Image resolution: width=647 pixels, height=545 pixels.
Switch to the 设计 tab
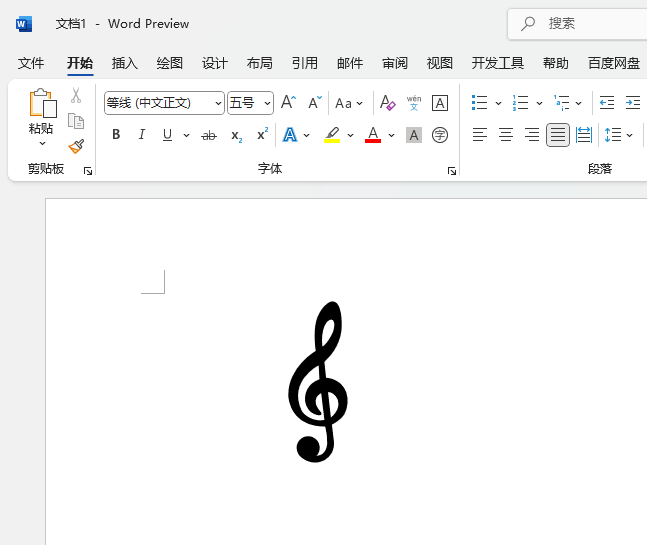click(215, 63)
